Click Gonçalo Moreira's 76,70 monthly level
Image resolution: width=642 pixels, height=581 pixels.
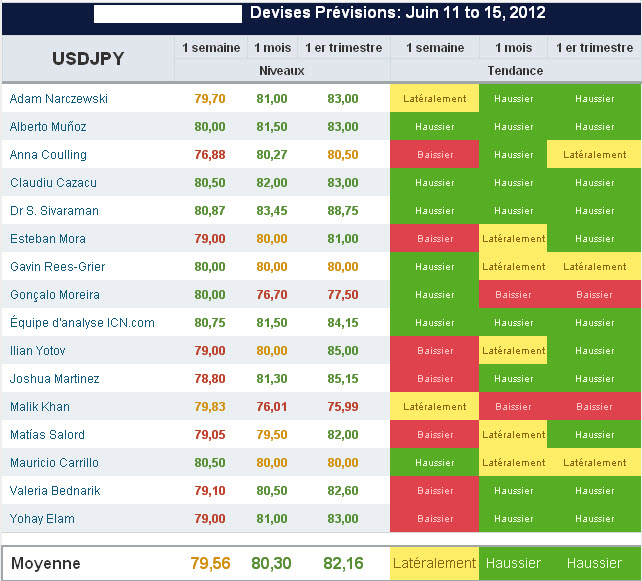[272, 295]
